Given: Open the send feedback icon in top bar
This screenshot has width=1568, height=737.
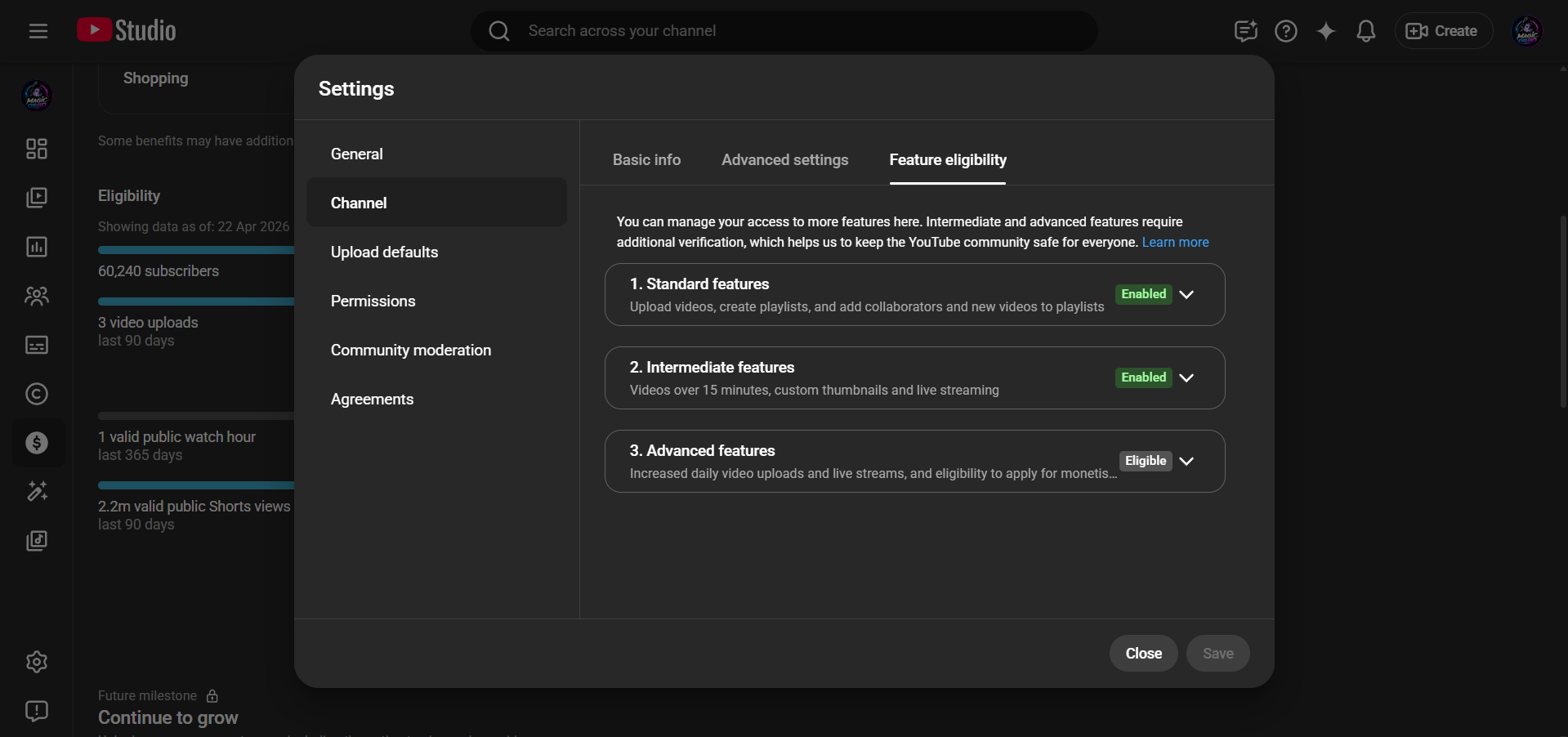Looking at the screenshot, I should coord(1245,31).
